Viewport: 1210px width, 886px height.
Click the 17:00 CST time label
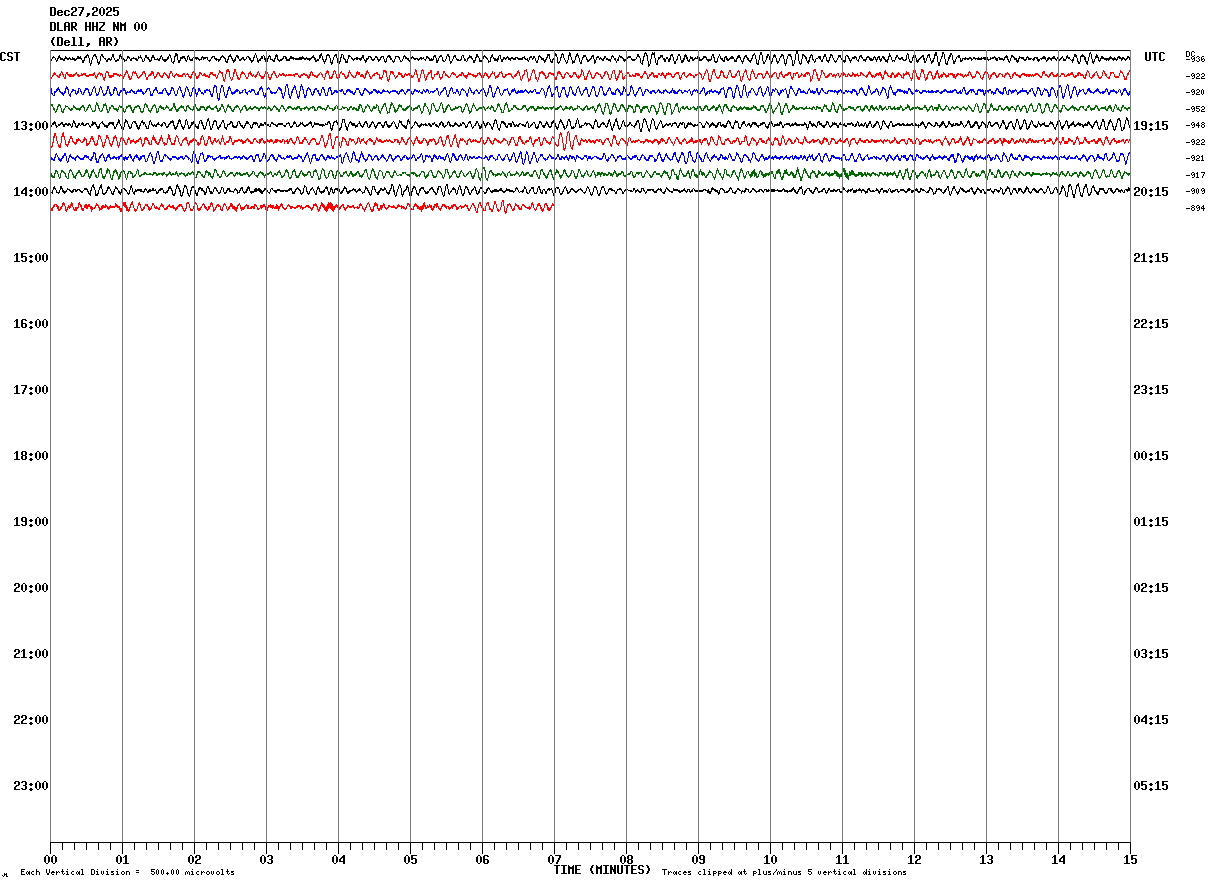click(31, 390)
